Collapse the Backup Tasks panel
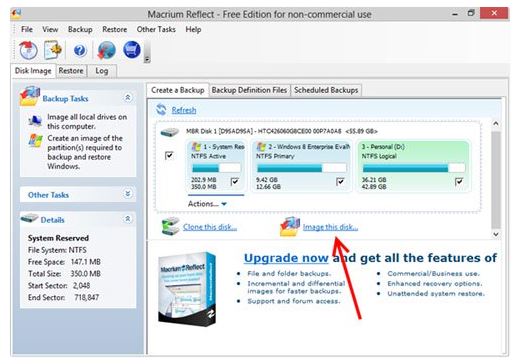 (x=128, y=98)
